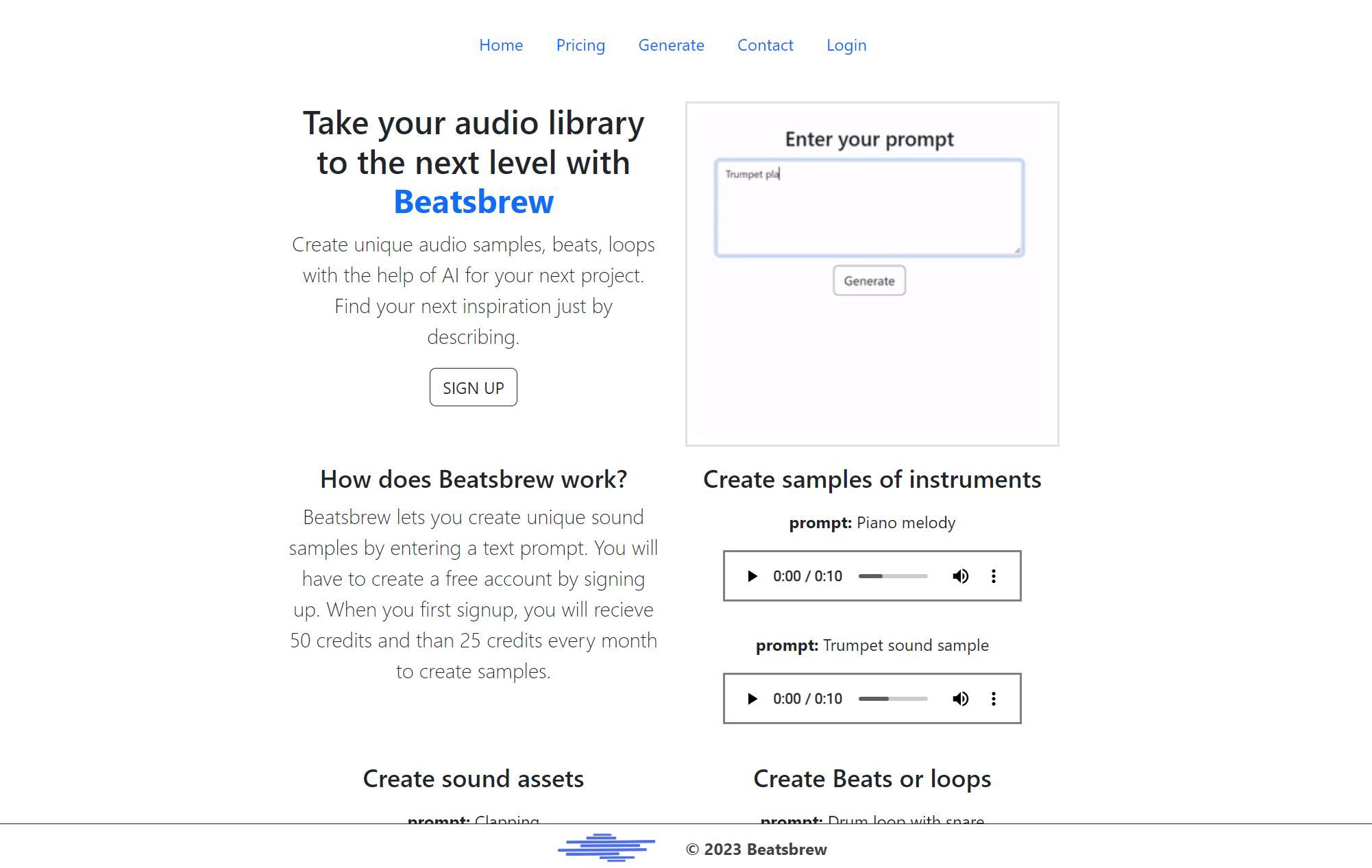
Task: Navigate to the Generate page
Action: [x=671, y=44]
